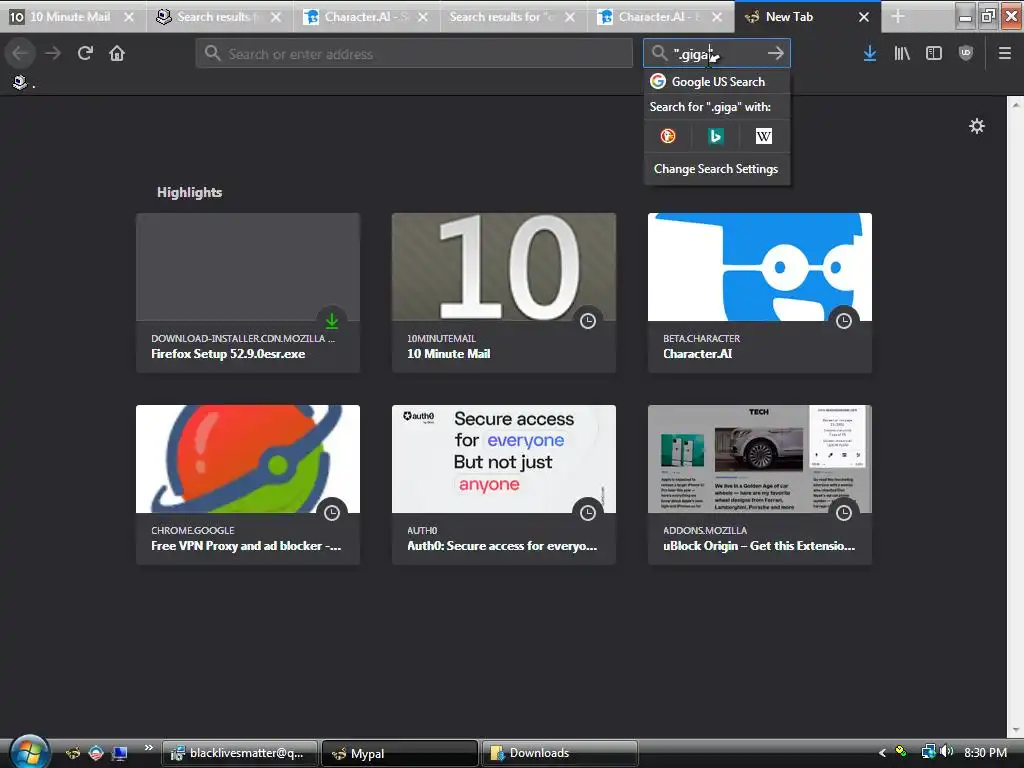The image size is (1024, 768).
Task: Switch to Mypal in the taskbar
Action: point(400,753)
